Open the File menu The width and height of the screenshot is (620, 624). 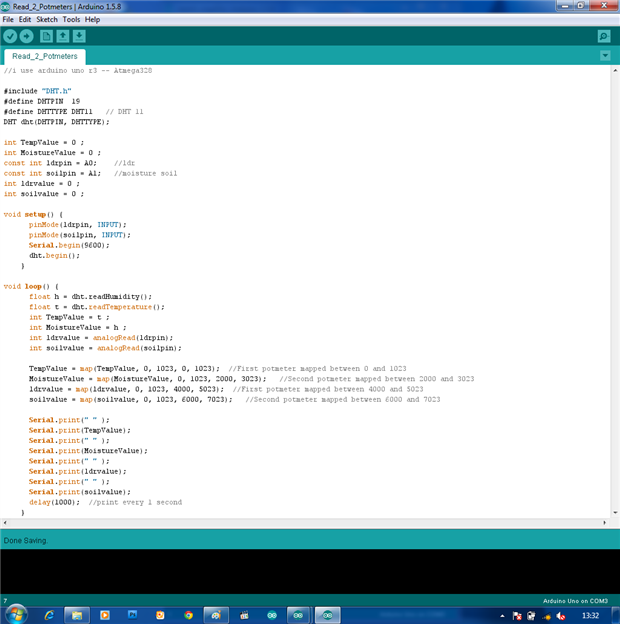pos(8,19)
